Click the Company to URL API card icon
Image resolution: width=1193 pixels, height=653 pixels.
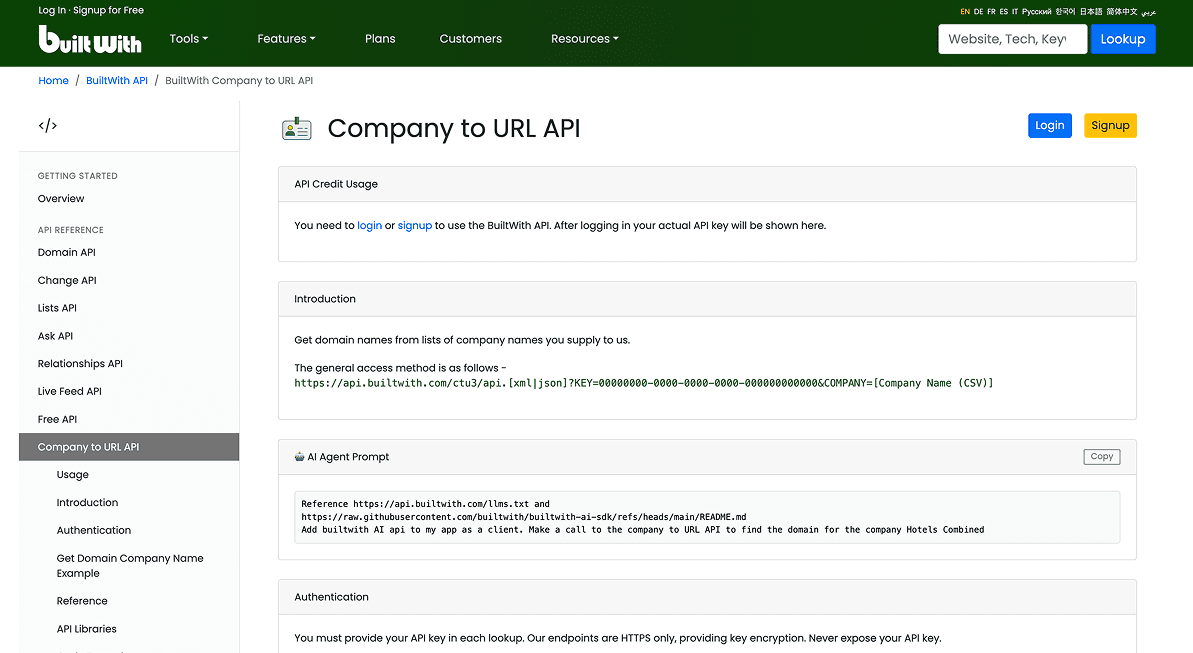click(x=297, y=129)
